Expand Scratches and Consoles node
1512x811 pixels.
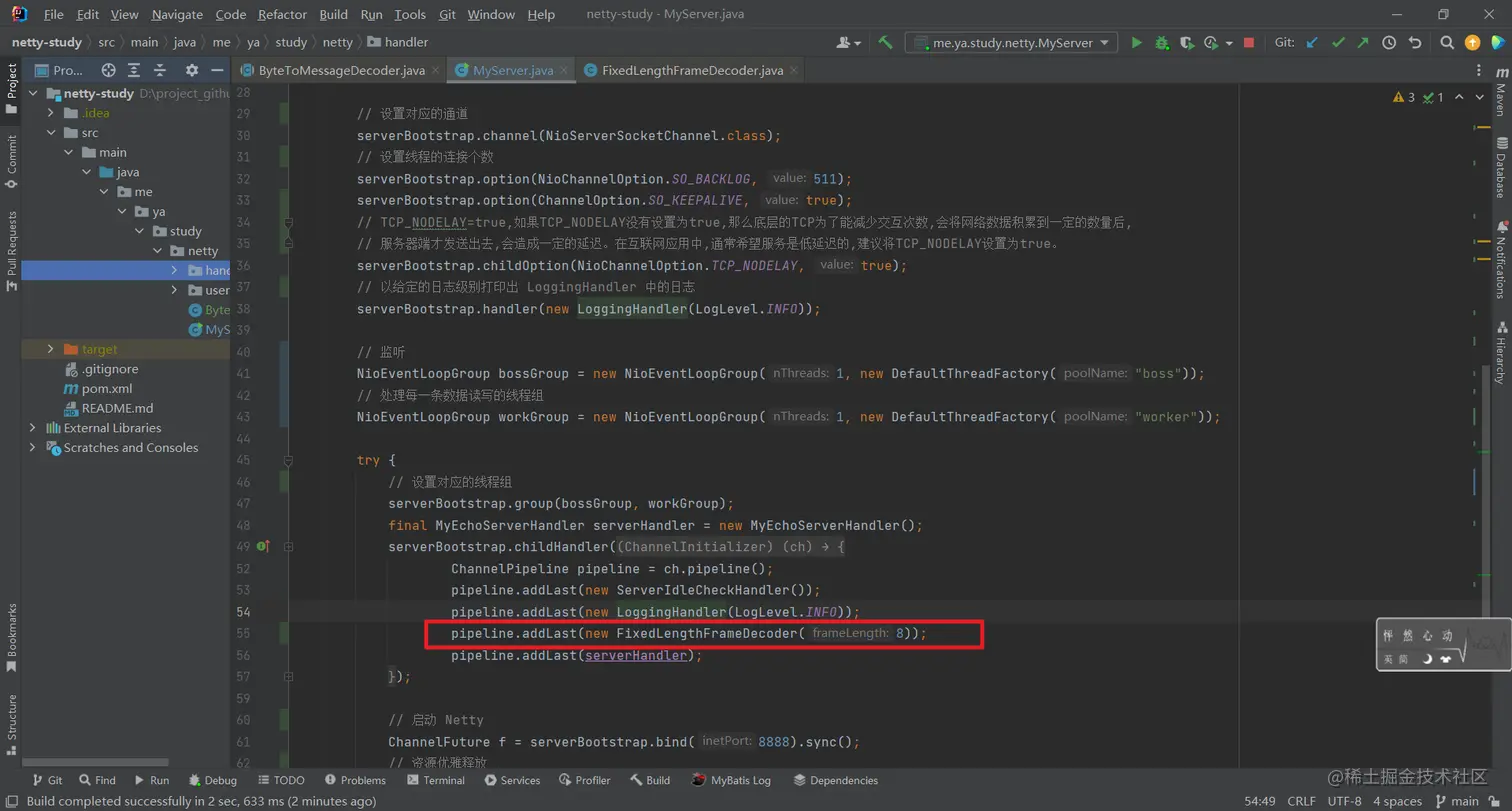[33, 447]
